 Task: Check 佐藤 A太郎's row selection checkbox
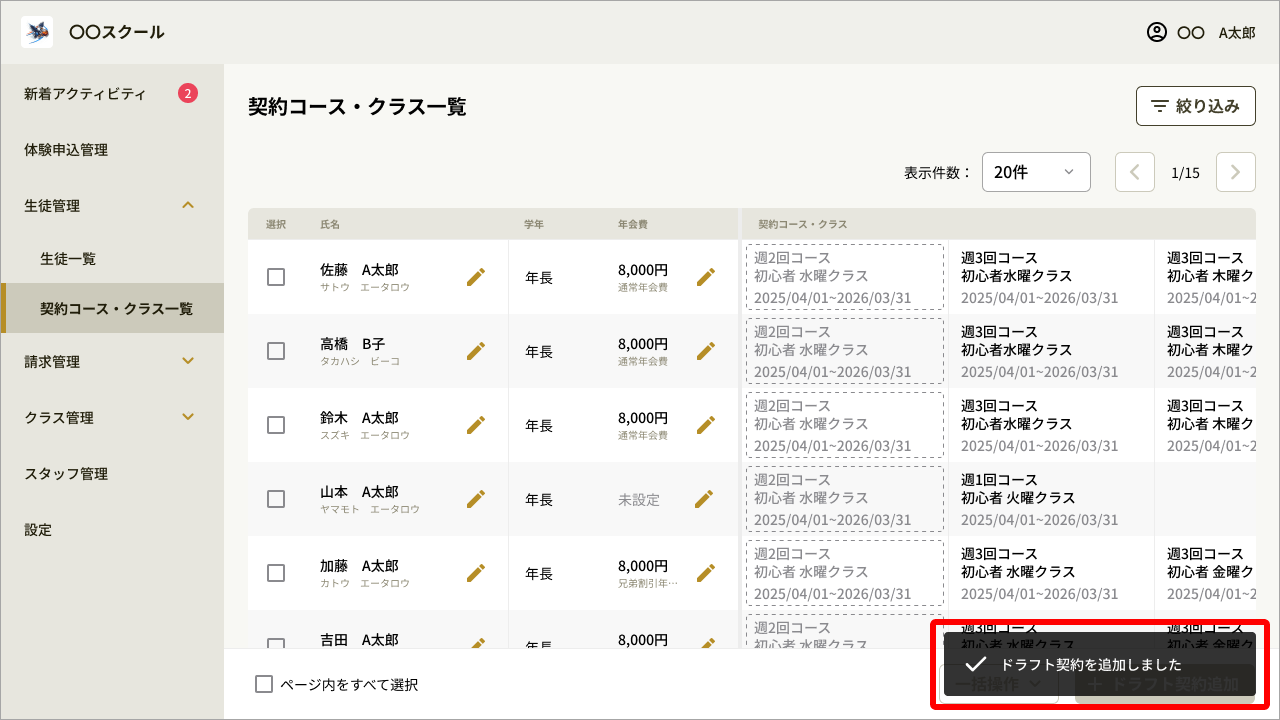click(x=276, y=277)
